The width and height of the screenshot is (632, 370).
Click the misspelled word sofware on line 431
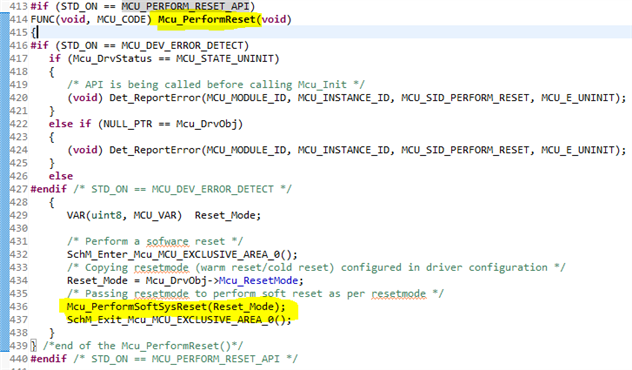(x=167, y=241)
